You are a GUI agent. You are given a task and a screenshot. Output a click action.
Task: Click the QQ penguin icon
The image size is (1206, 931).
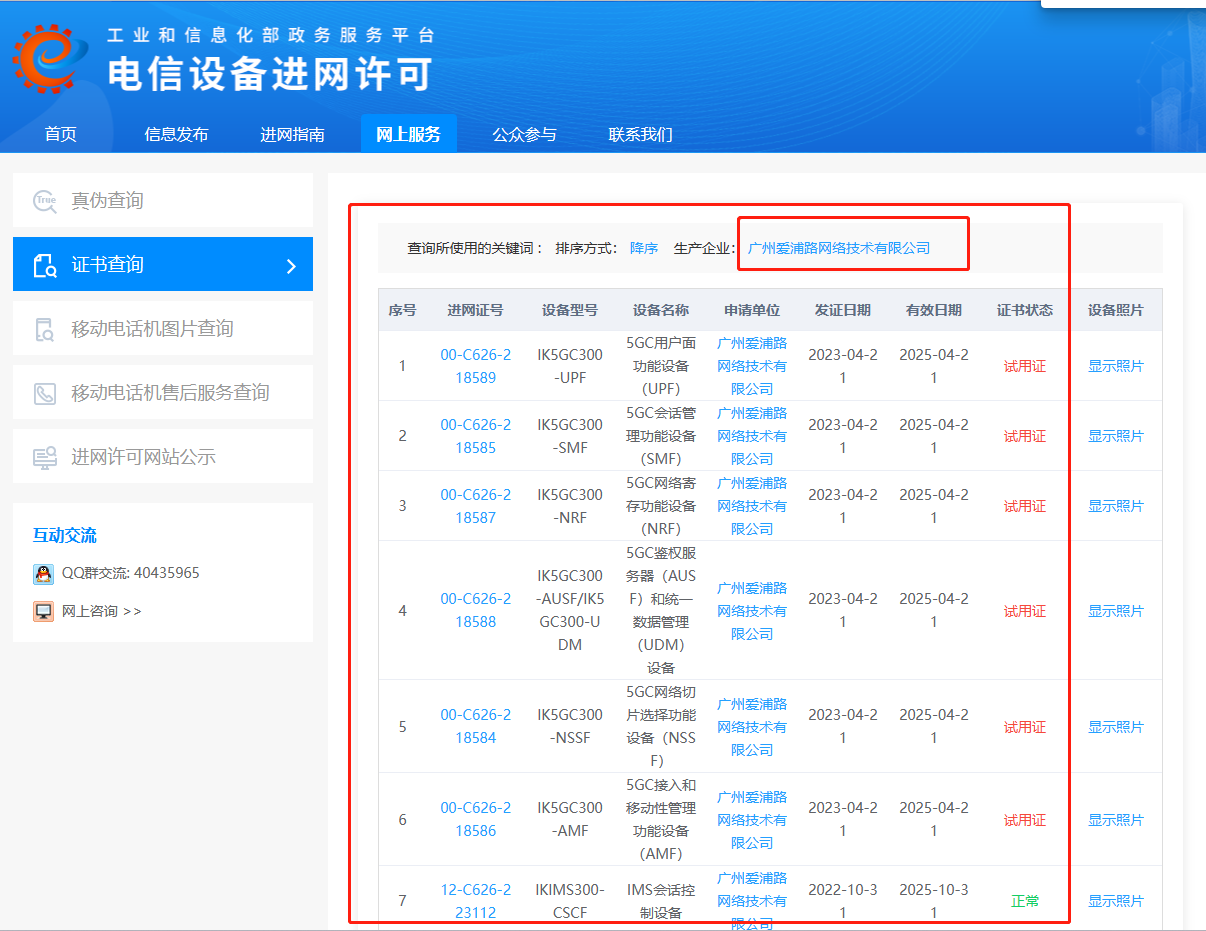coord(43,574)
